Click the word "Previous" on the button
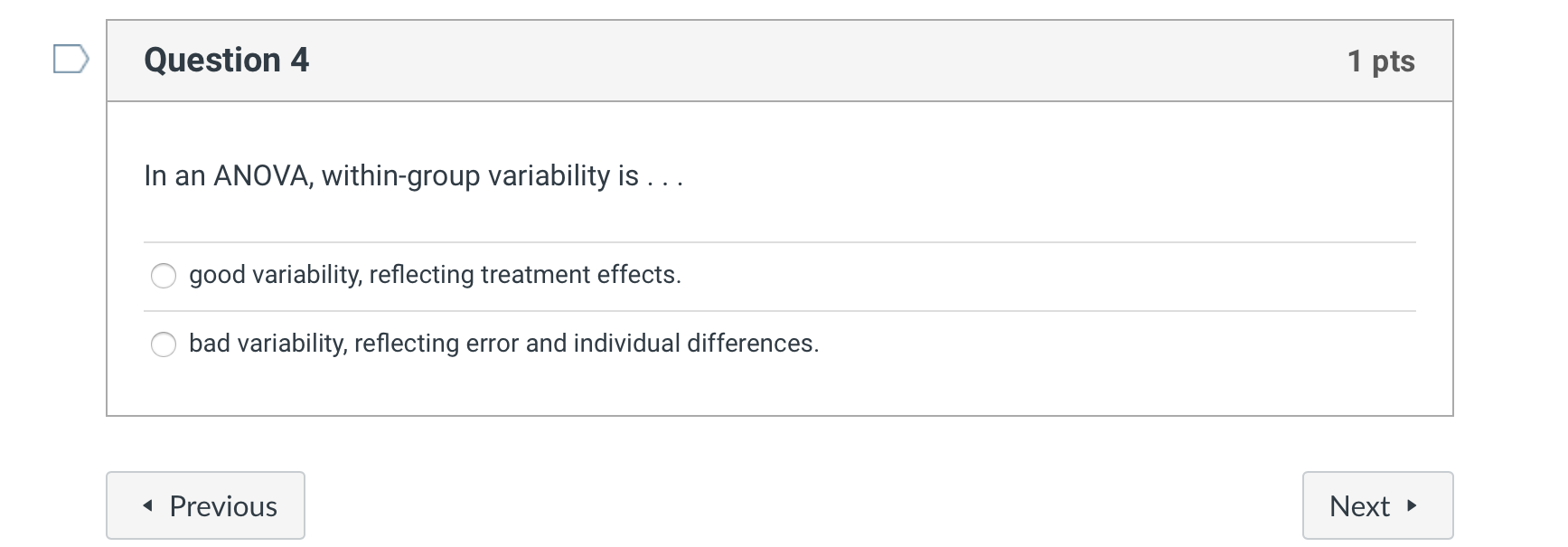 point(223,506)
